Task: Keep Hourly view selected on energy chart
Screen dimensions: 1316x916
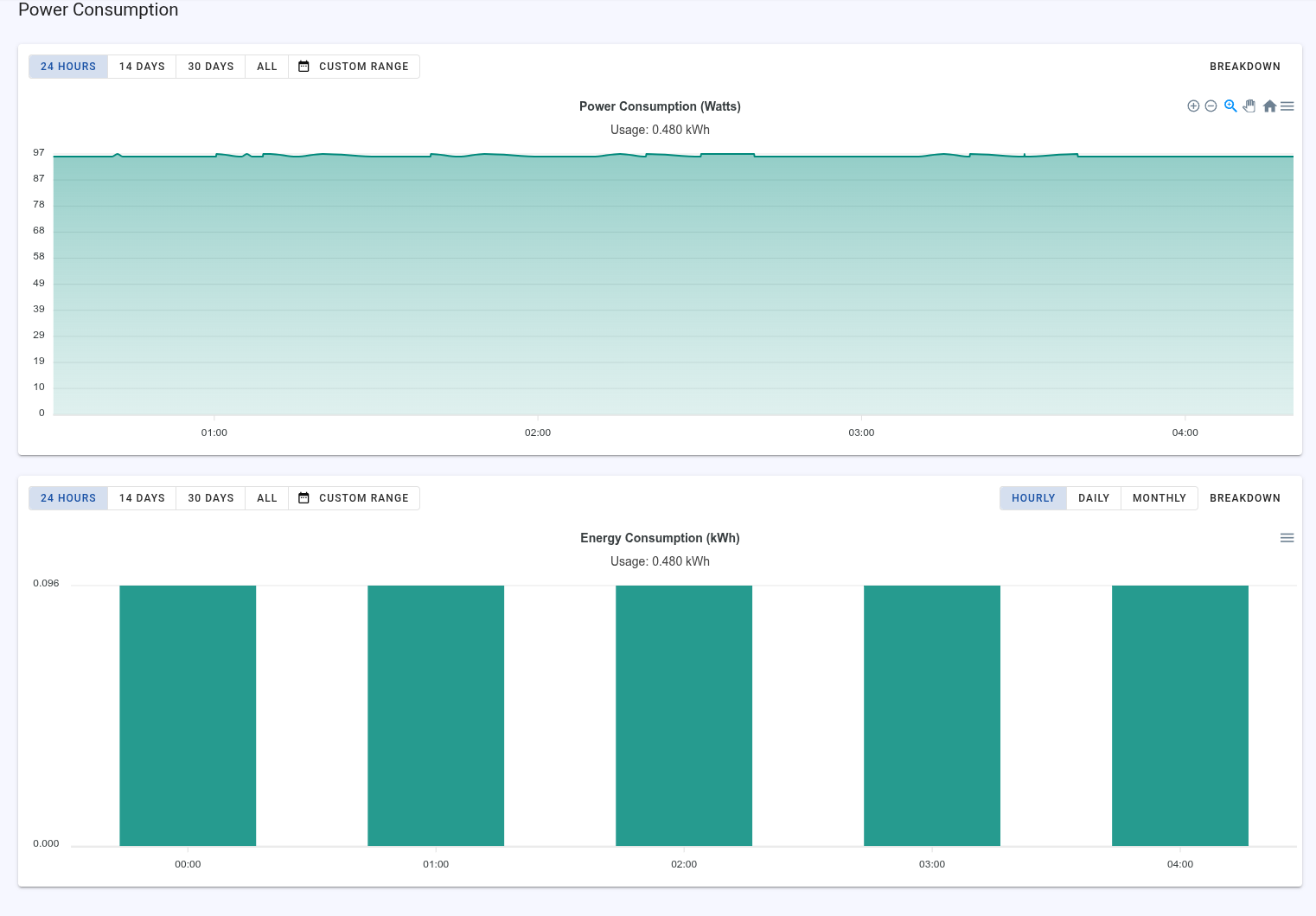Action: pos(1032,497)
